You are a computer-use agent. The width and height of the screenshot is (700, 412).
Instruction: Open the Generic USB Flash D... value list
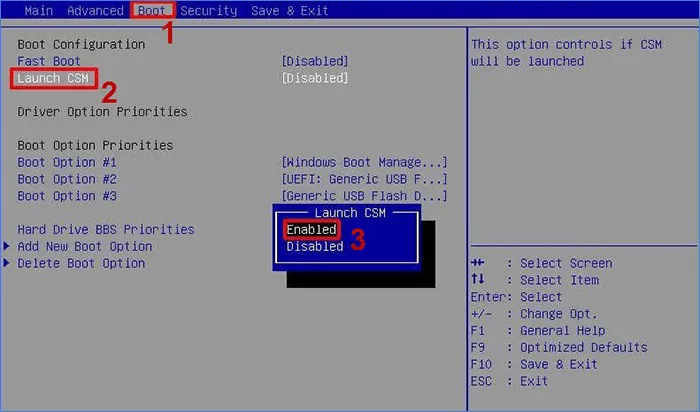pyautogui.click(x=364, y=196)
